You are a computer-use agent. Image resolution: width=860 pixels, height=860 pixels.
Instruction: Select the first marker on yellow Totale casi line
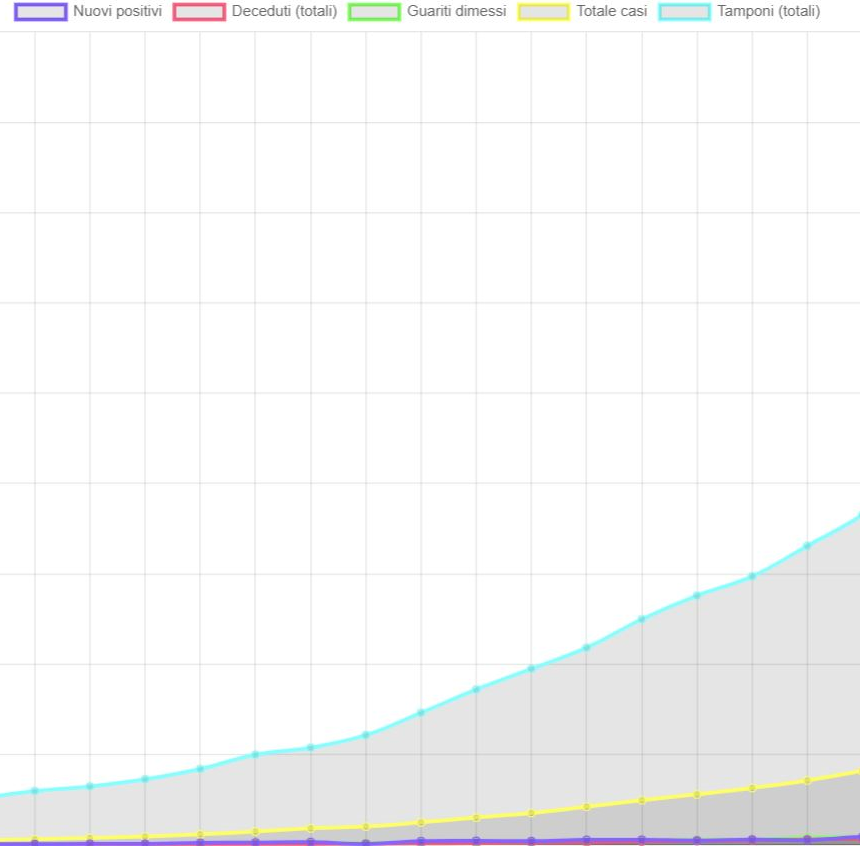click(35, 840)
